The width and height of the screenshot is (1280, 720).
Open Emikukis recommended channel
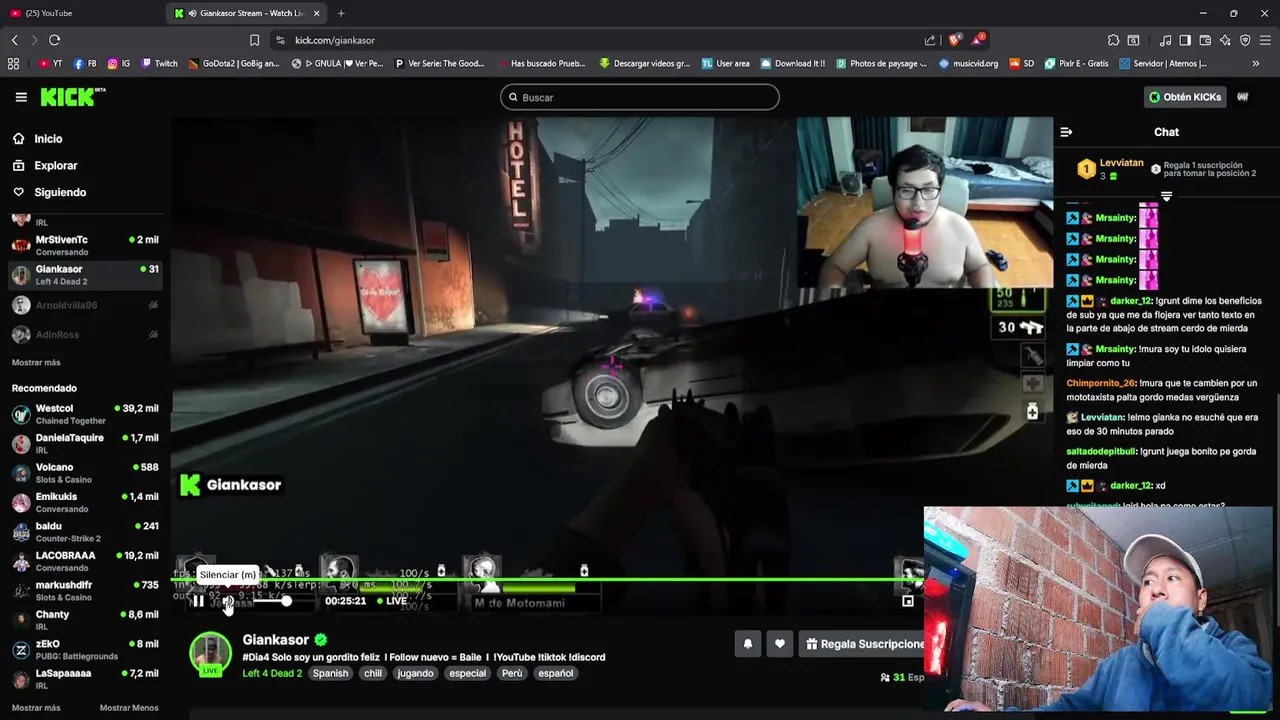[85, 502]
